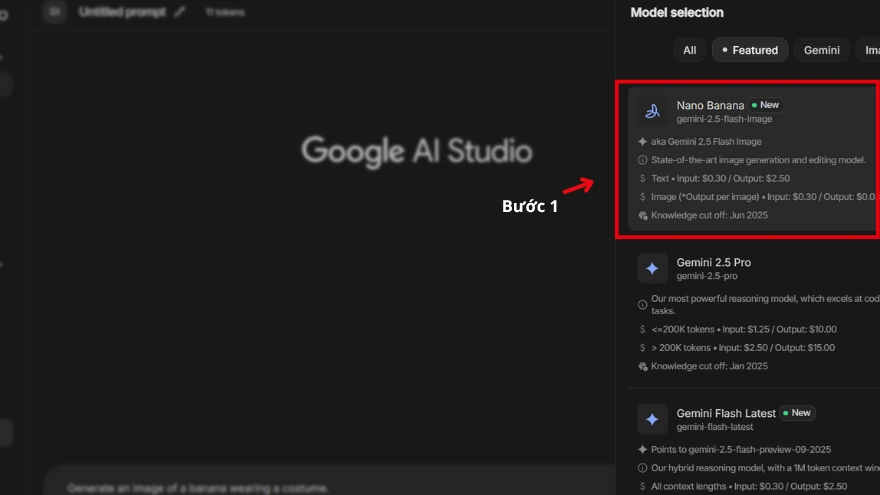Open the partially visible Images filter tab
880x495 pixels.
coord(870,50)
